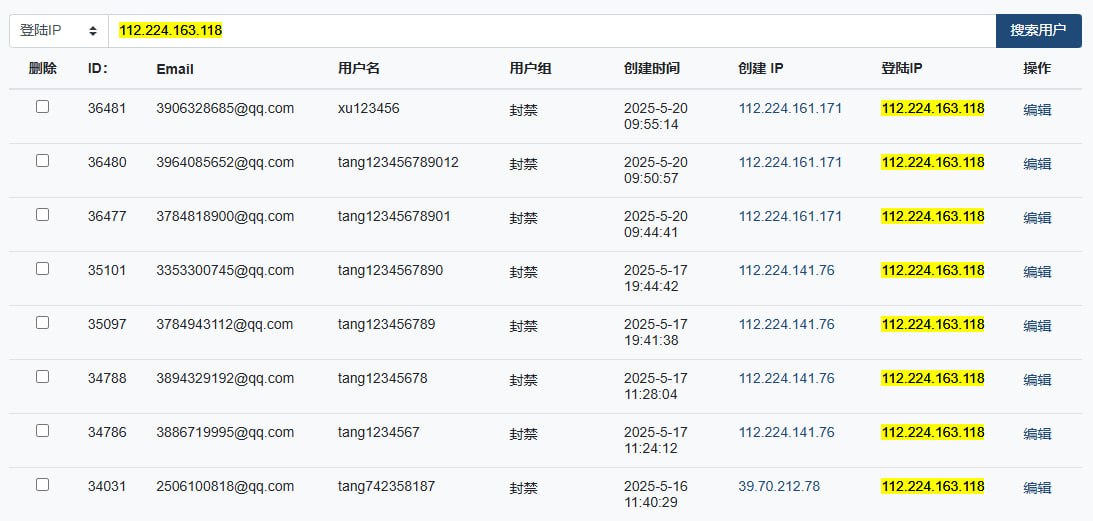Viewport: 1093px width, 521px height.
Task: Tick the delete checkbox for tang123456789012
Action: (x=43, y=160)
